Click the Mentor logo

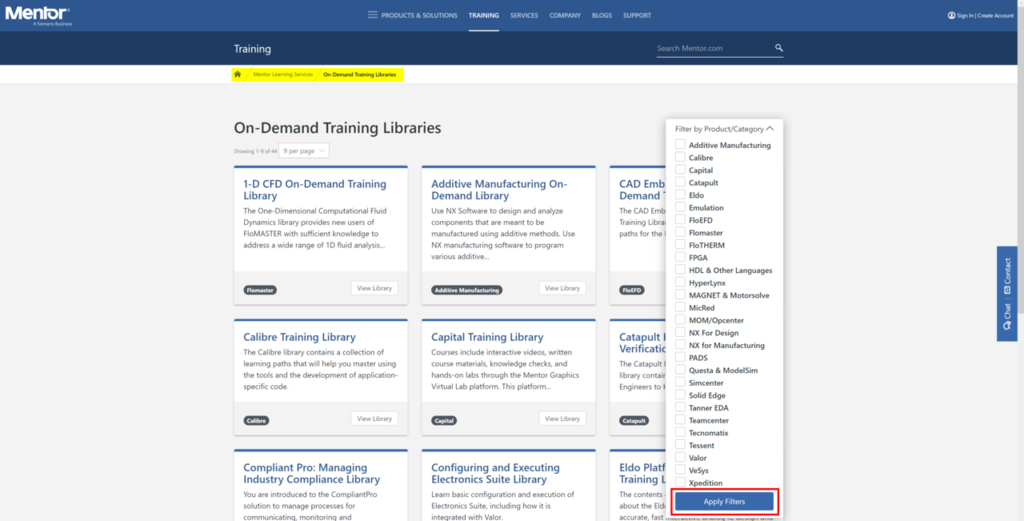tap(39, 16)
